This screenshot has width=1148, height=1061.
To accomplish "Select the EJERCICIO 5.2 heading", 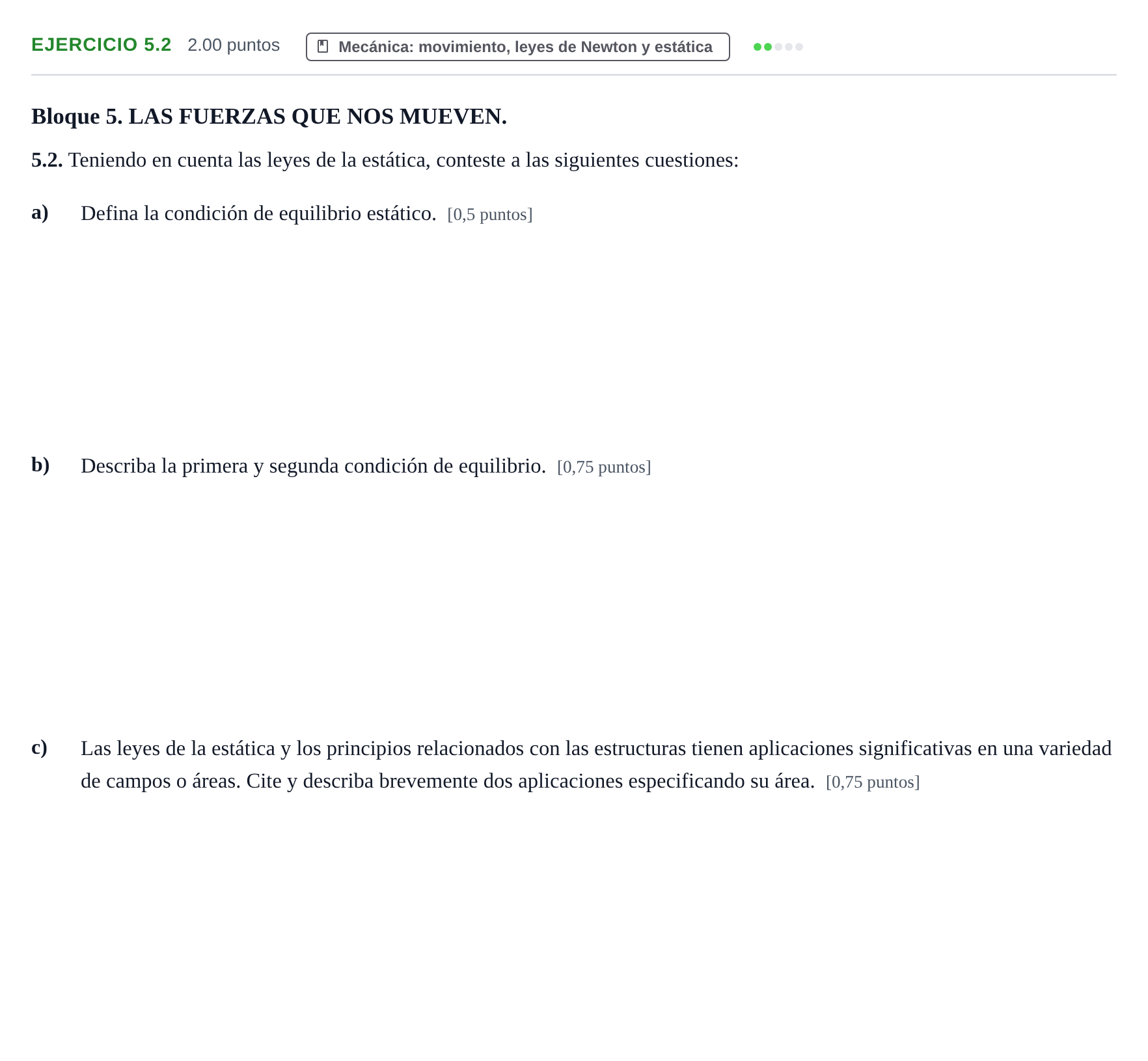I will tap(102, 45).
